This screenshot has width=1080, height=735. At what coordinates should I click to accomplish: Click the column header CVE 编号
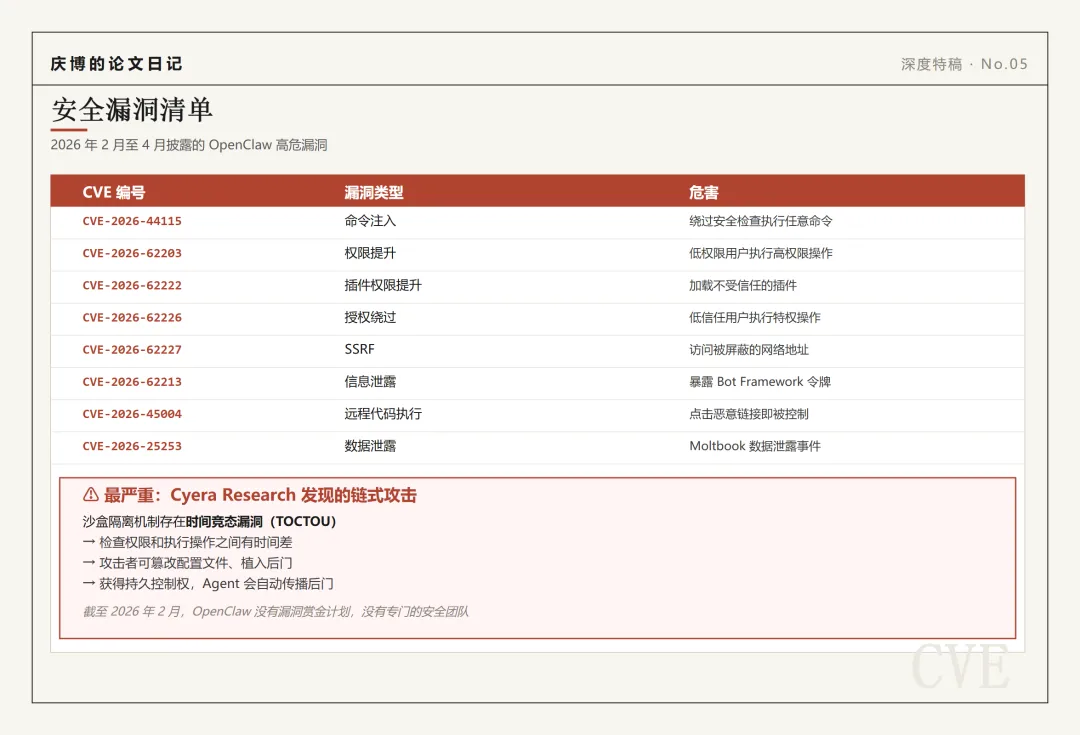tap(114, 192)
